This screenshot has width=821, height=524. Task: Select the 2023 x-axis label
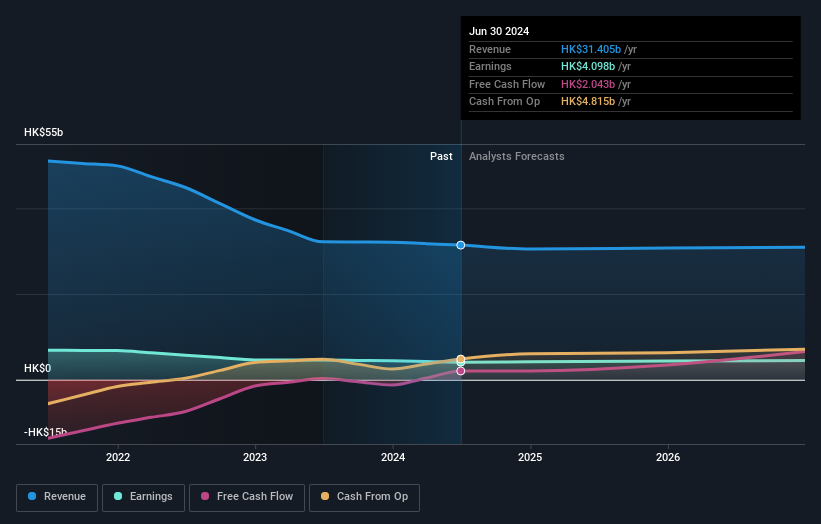point(255,457)
